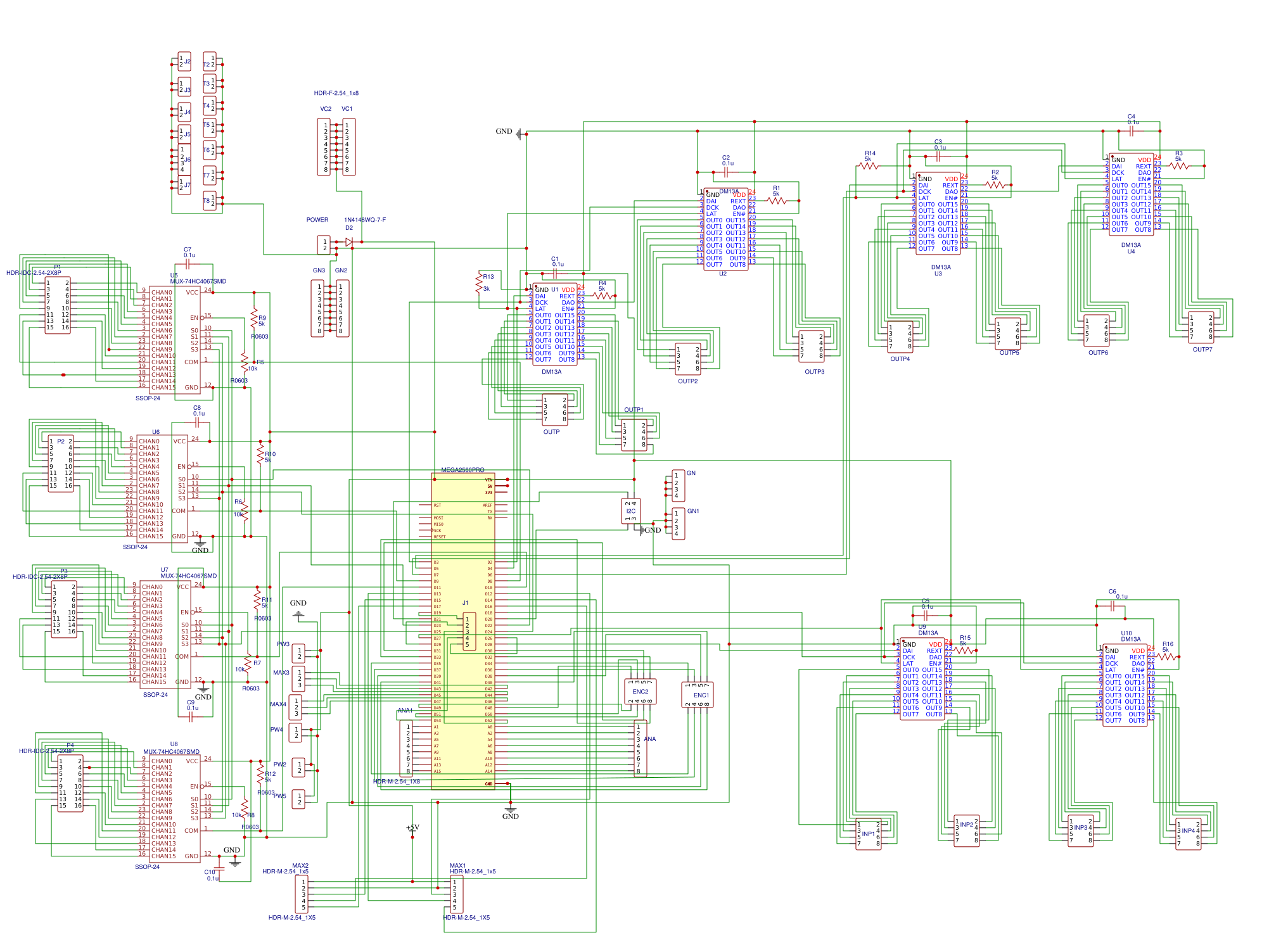The height and width of the screenshot is (952, 1269).
Task: Select the D2 diode symbol
Action: 348,242
